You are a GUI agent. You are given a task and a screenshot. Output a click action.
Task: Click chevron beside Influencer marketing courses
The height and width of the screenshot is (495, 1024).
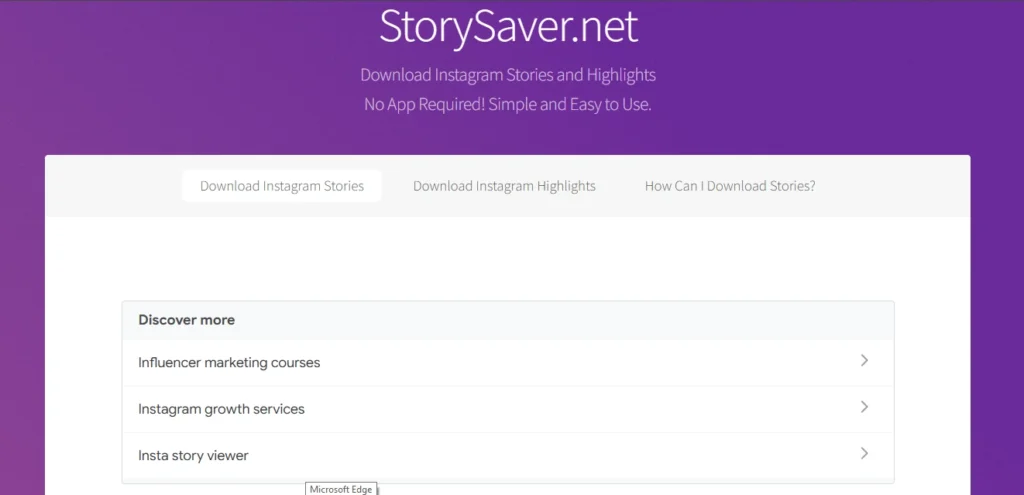coord(864,360)
